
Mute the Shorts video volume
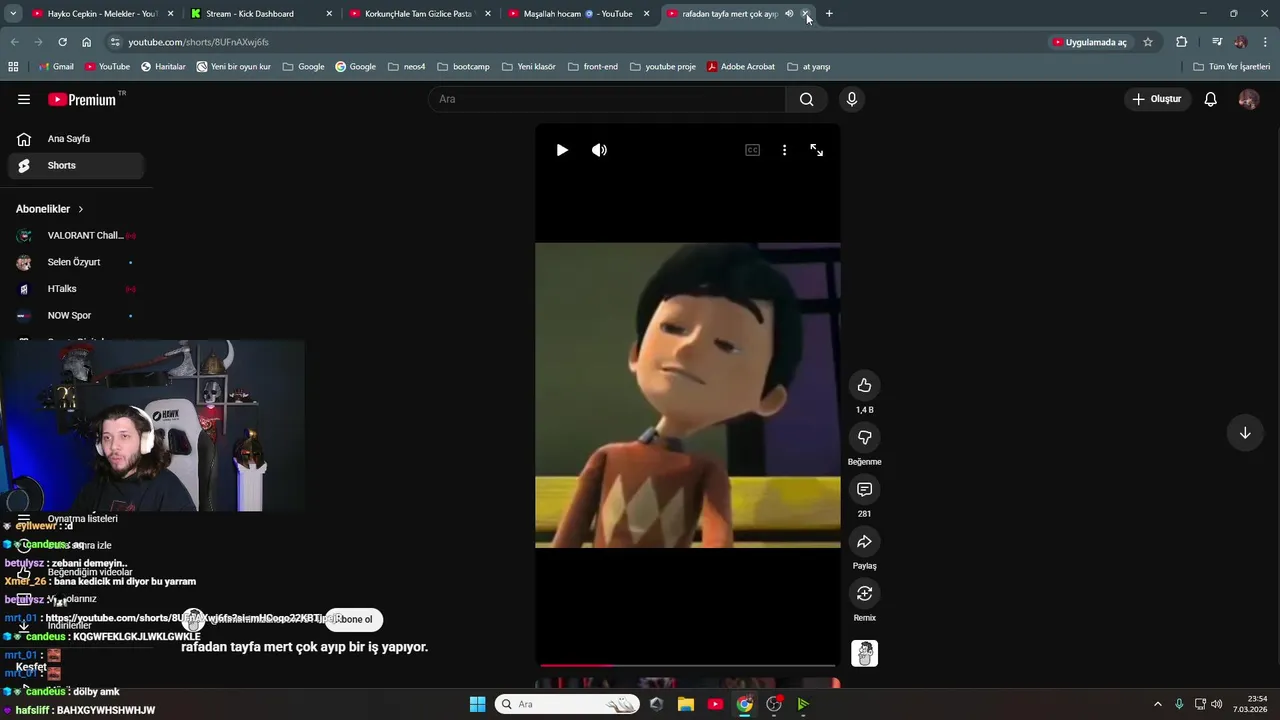point(599,150)
